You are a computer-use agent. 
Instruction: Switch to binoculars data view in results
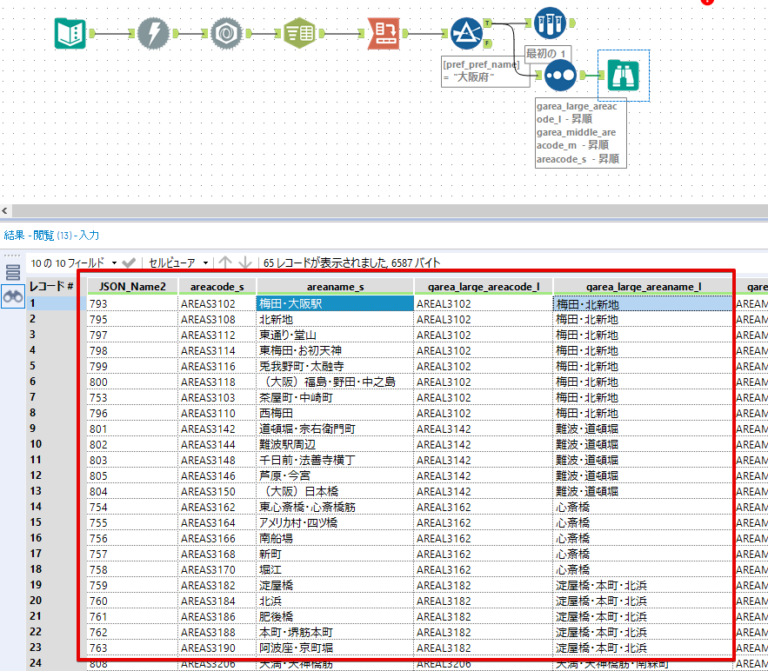coord(13,297)
